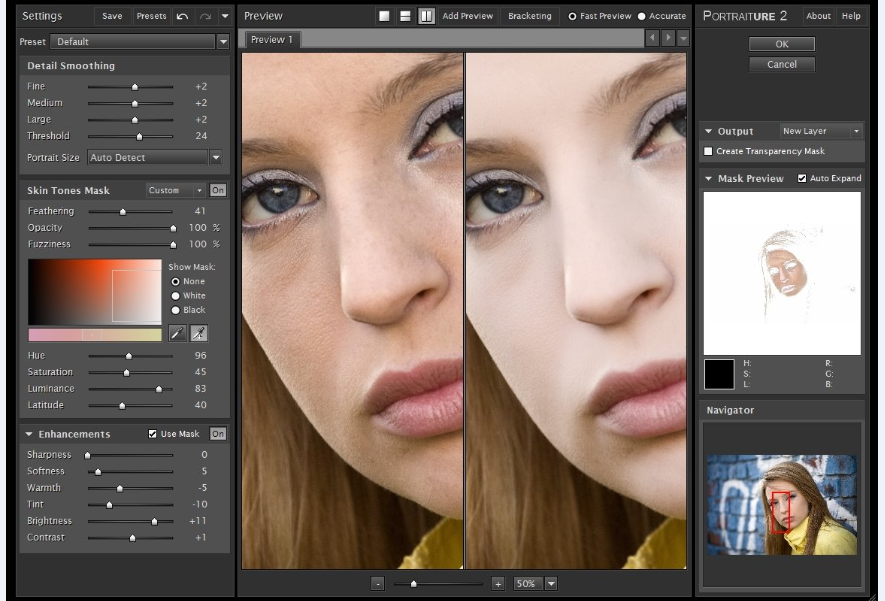Screen dimensions: 885x601
Task: Click the Bracketing button
Action: point(529,16)
